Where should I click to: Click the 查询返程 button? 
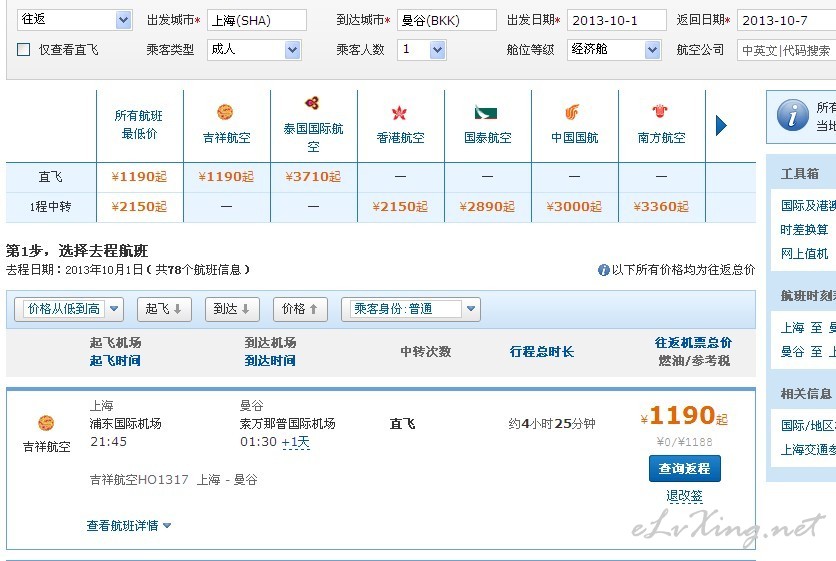[685, 468]
